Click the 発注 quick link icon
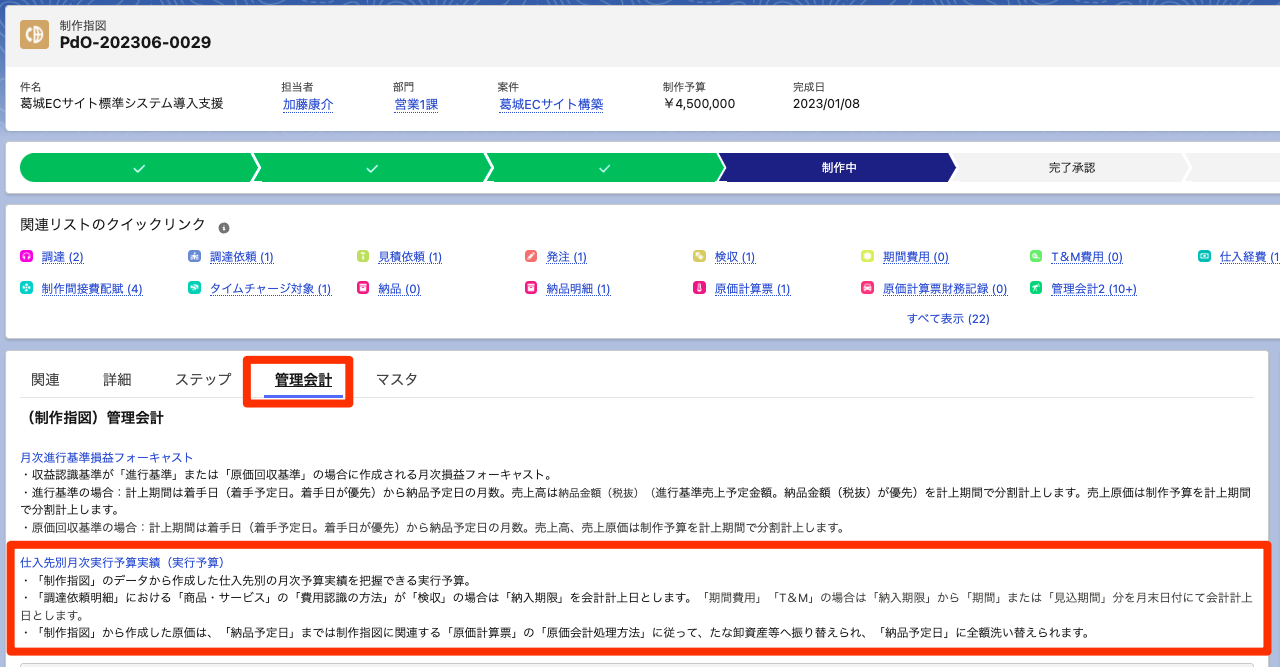Screen dimensions: 1280x667 pos(531,257)
